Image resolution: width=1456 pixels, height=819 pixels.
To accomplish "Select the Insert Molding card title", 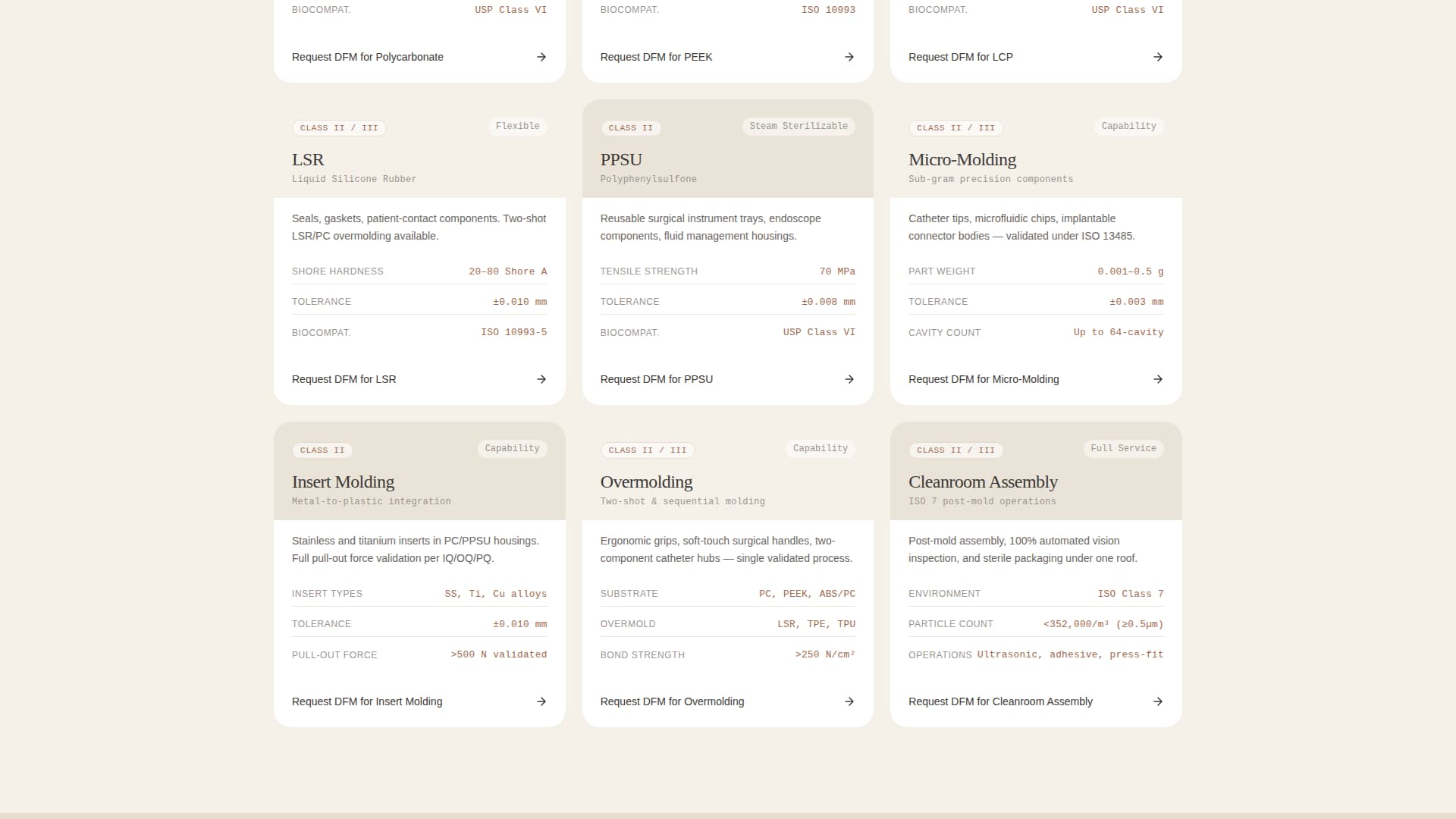I will tap(343, 482).
